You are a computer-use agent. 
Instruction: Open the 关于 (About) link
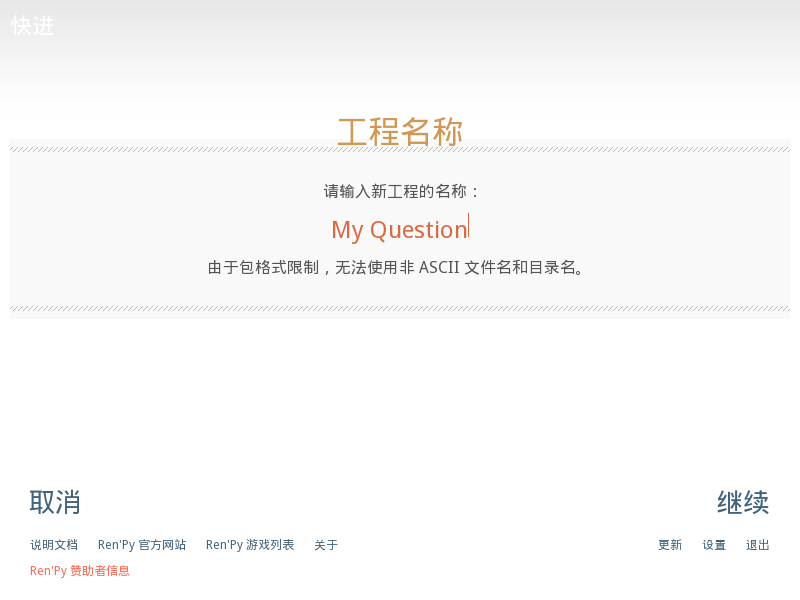pyautogui.click(x=326, y=545)
